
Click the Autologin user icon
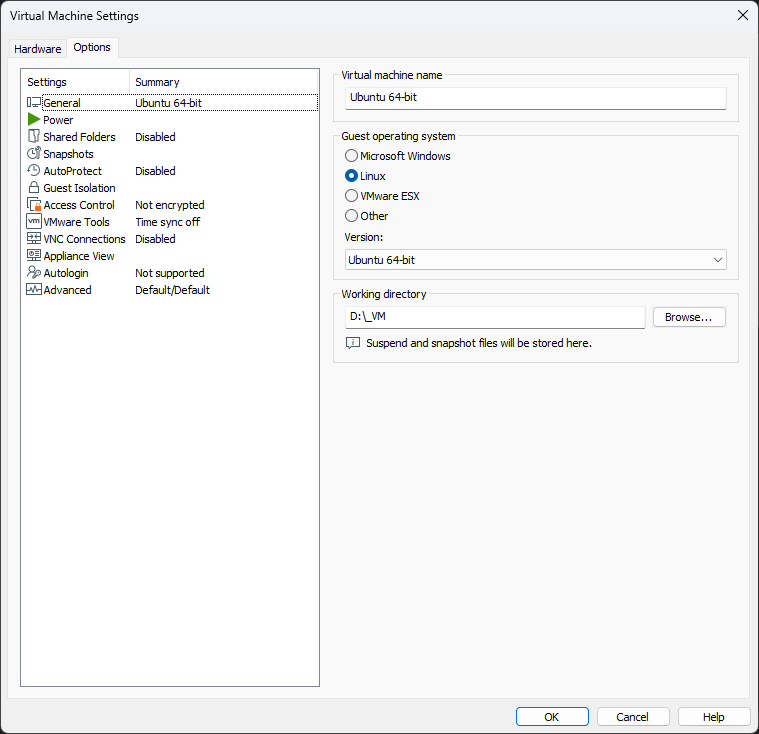[x=34, y=273]
